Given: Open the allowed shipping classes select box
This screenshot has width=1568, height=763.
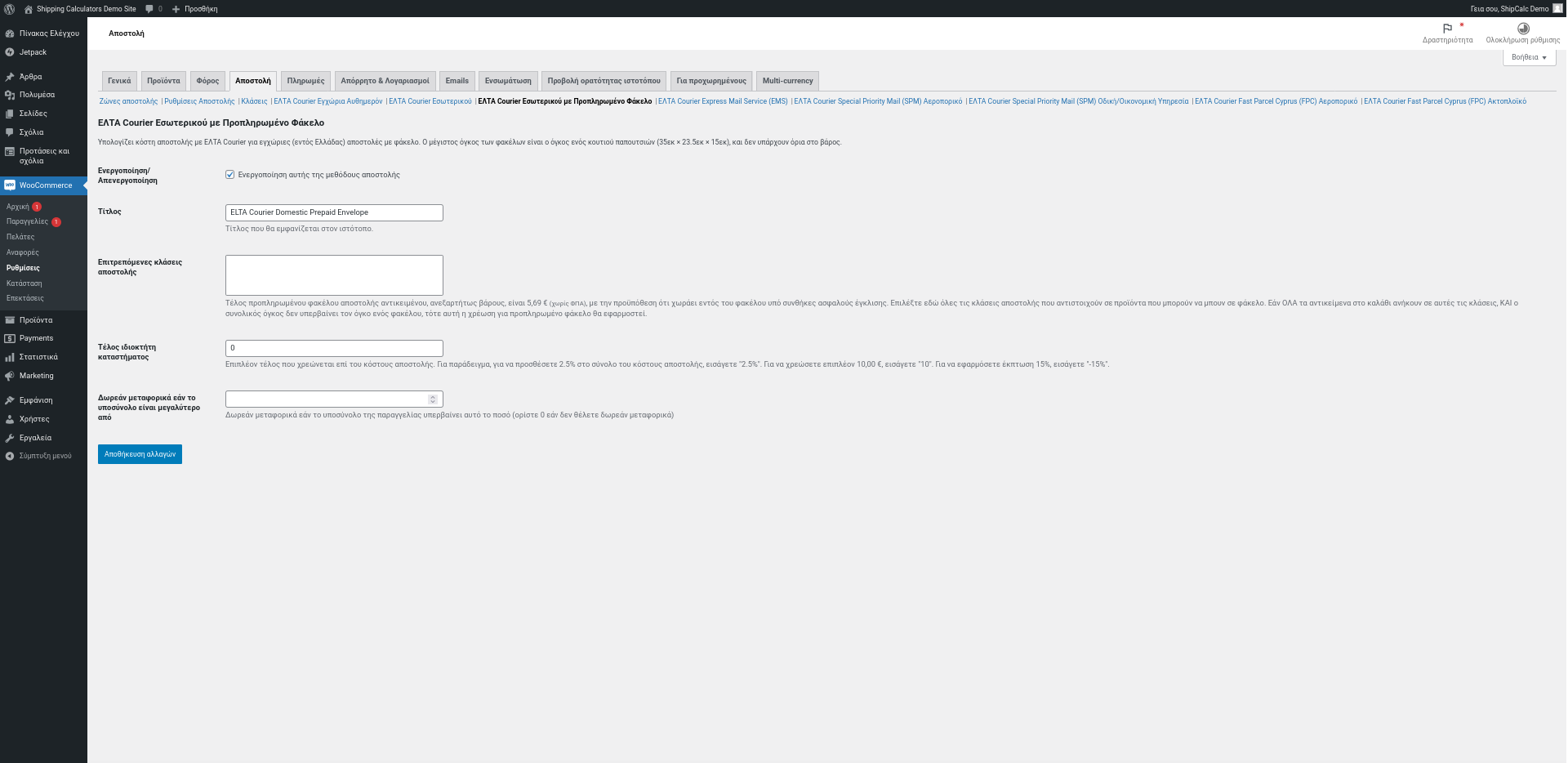Looking at the screenshot, I should [334, 275].
